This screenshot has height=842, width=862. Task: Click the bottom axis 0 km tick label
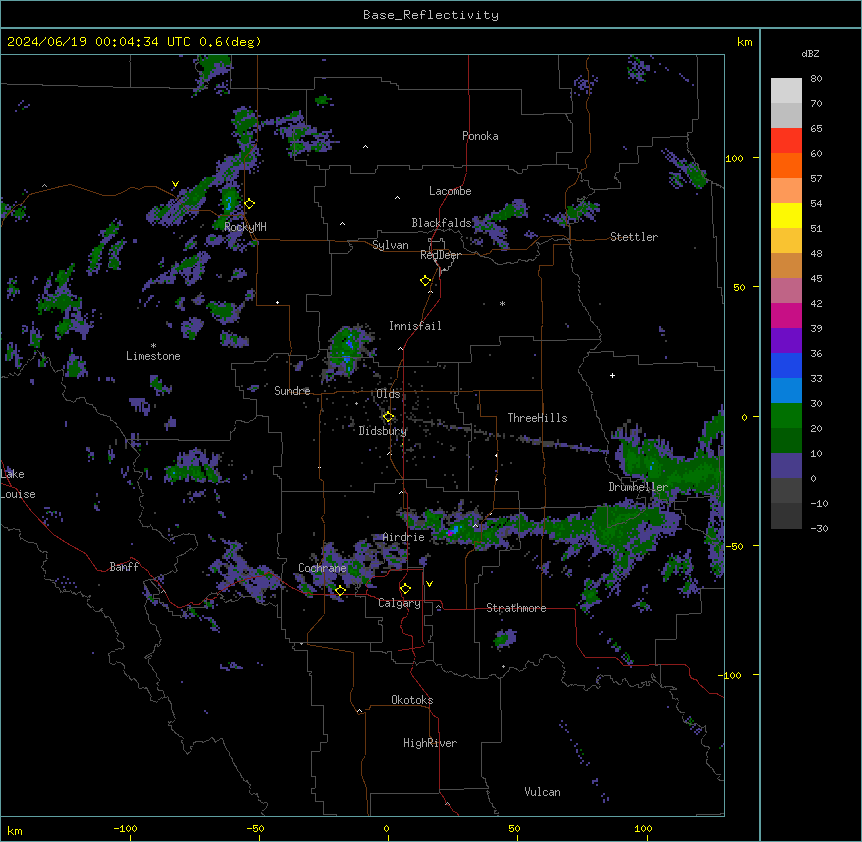386,828
